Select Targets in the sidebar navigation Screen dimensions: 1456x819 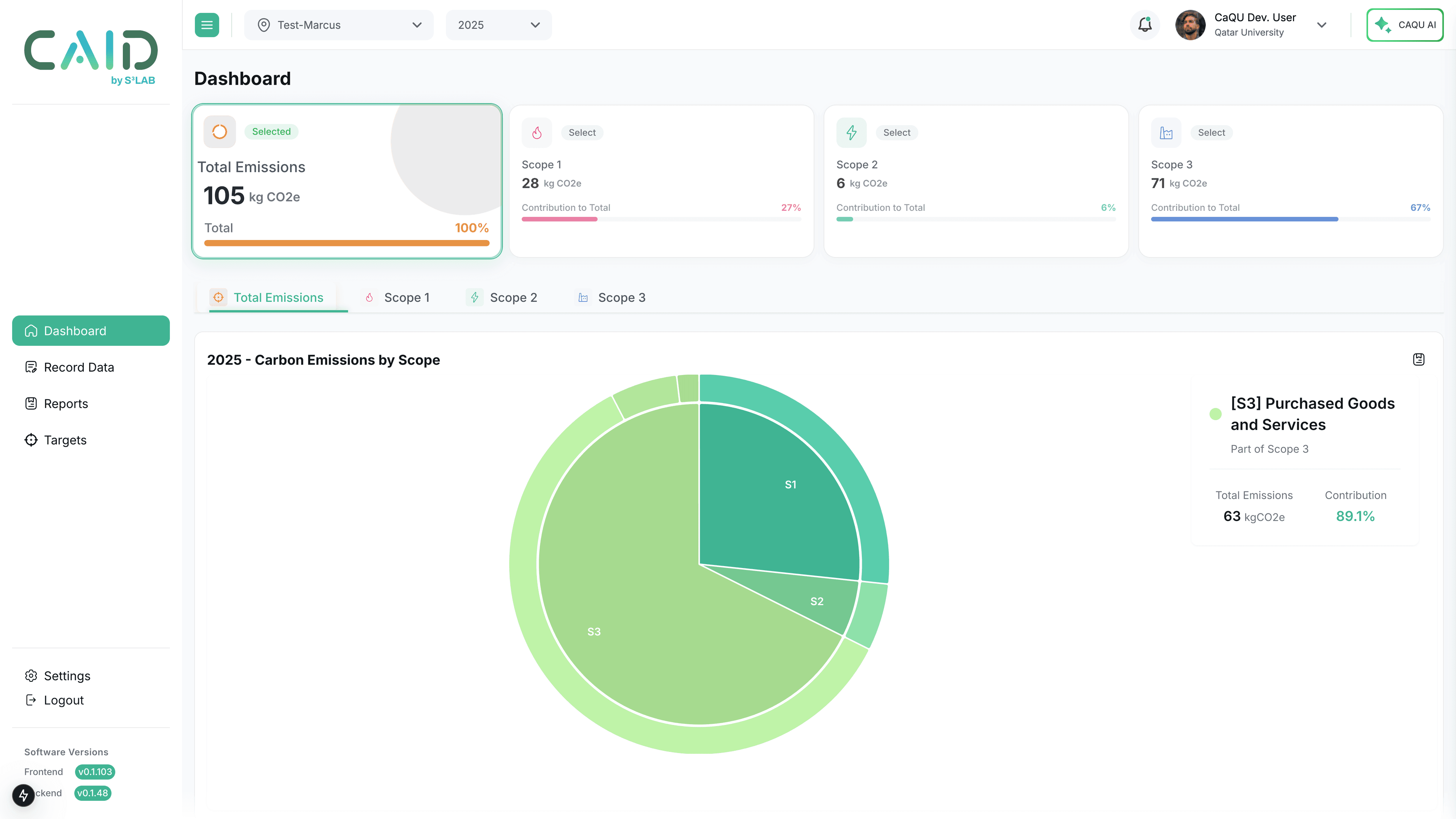pyautogui.click(x=65, y=440)
